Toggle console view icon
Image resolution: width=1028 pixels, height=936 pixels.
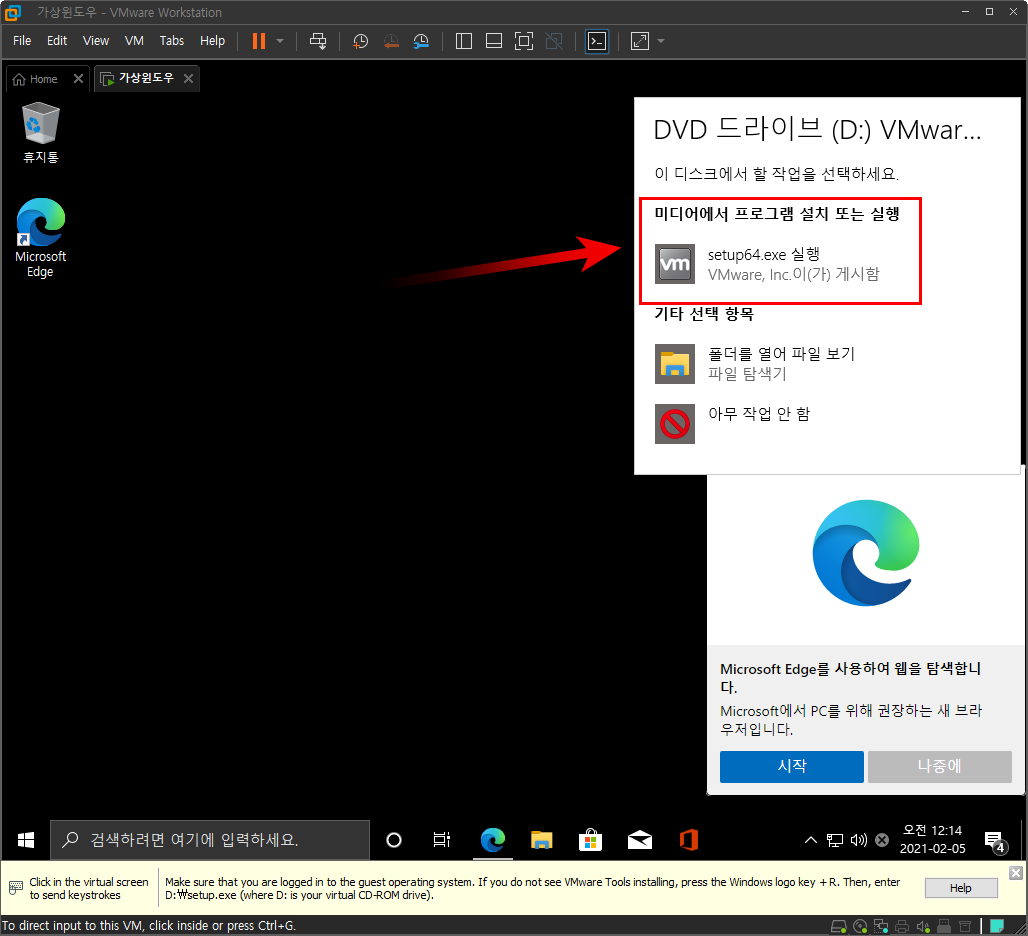pos(597,41)
